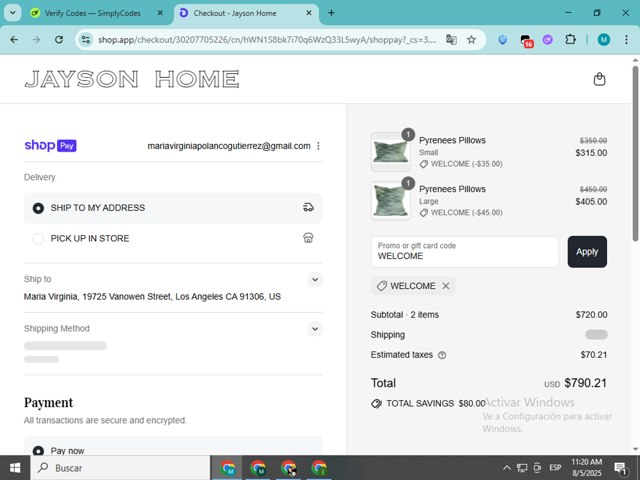Open a new browser tab
The image size is (640, 480).
click(331, 13)
